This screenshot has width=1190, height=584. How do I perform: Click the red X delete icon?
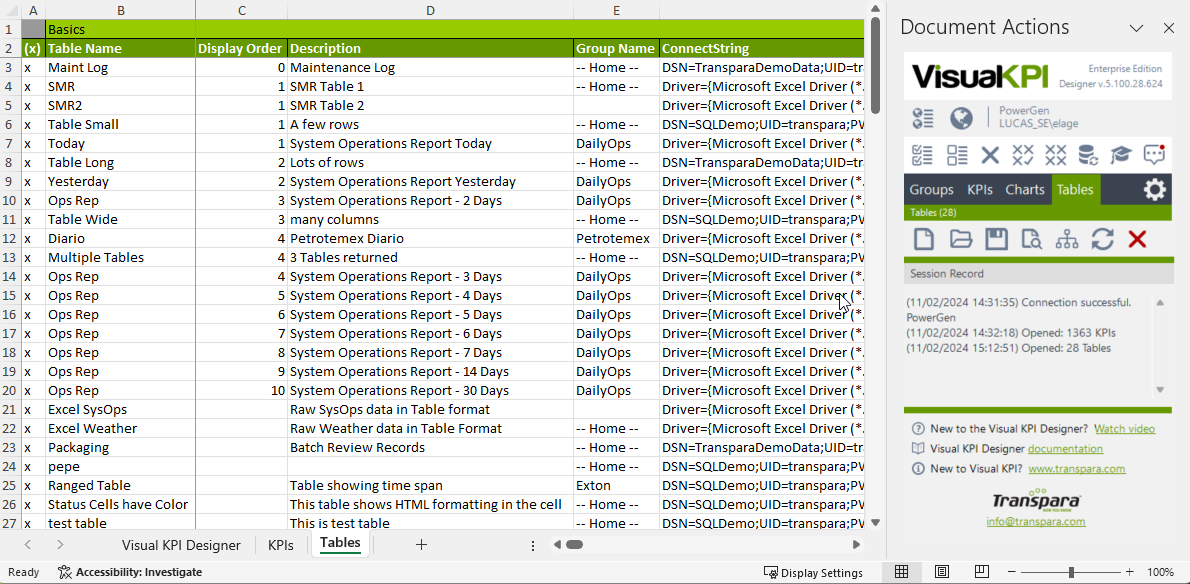tap(1137, 239)
